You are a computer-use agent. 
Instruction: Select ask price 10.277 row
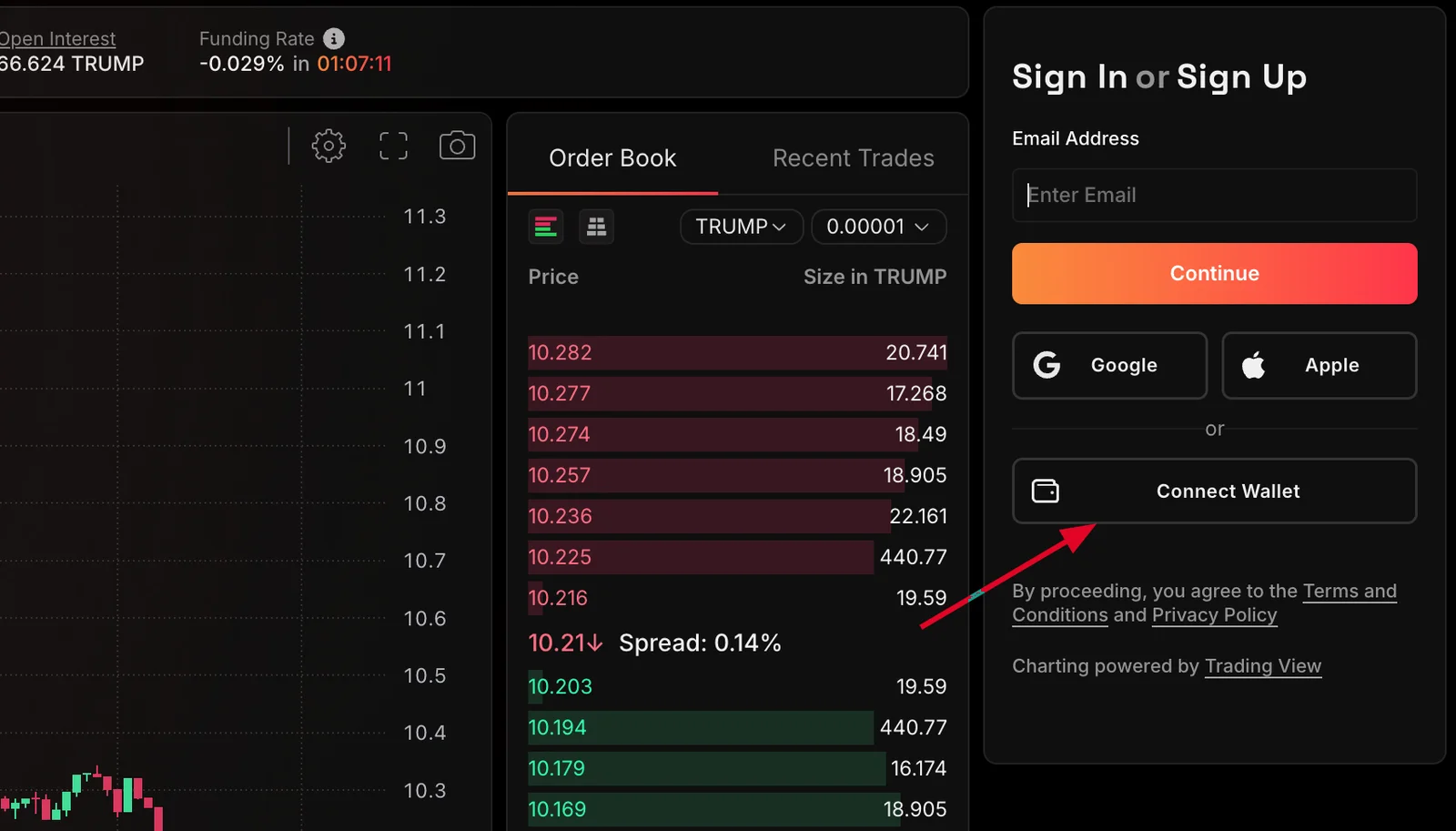click(737, 394)
